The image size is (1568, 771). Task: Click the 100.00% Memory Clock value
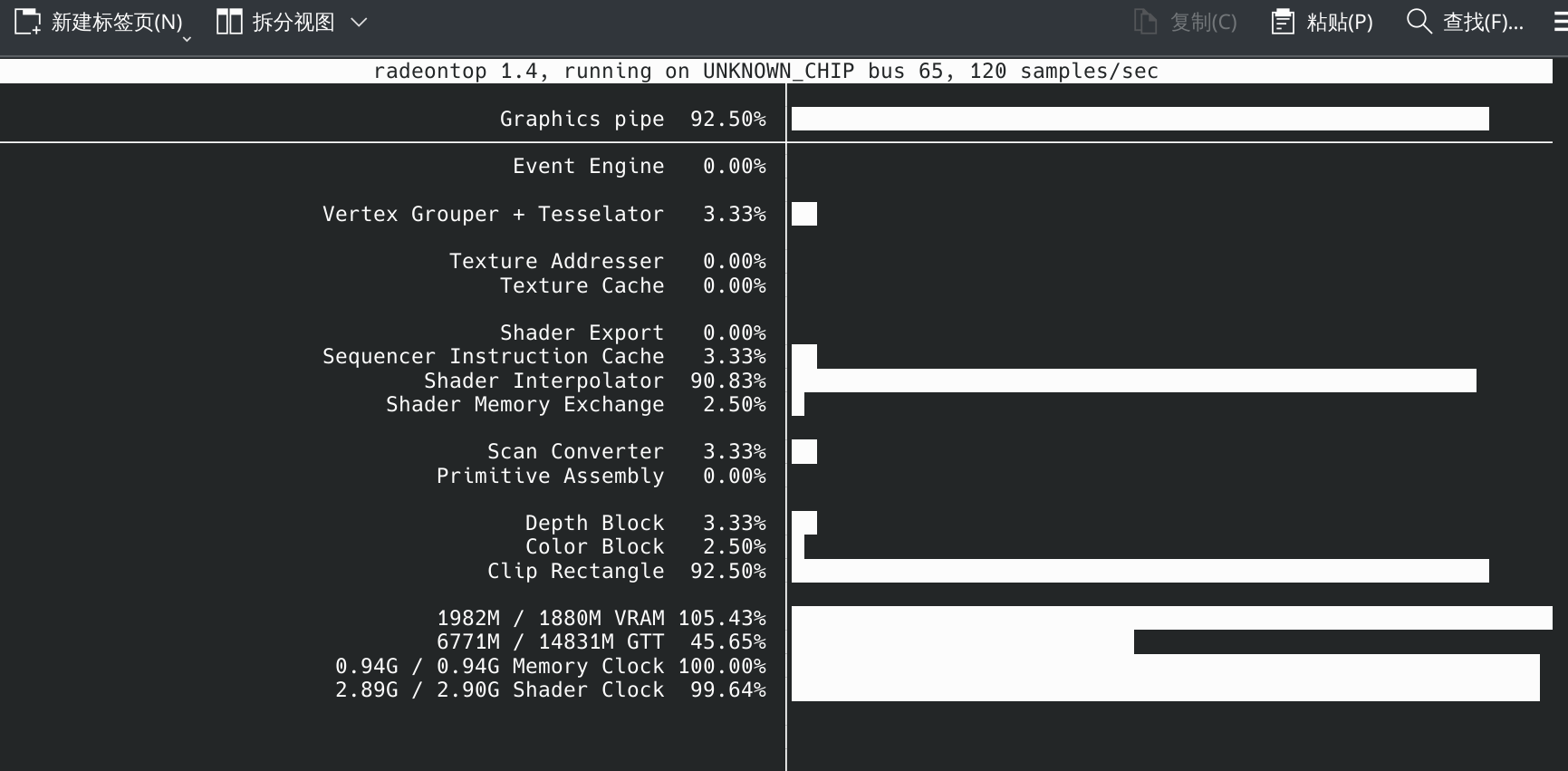(722, 666)
